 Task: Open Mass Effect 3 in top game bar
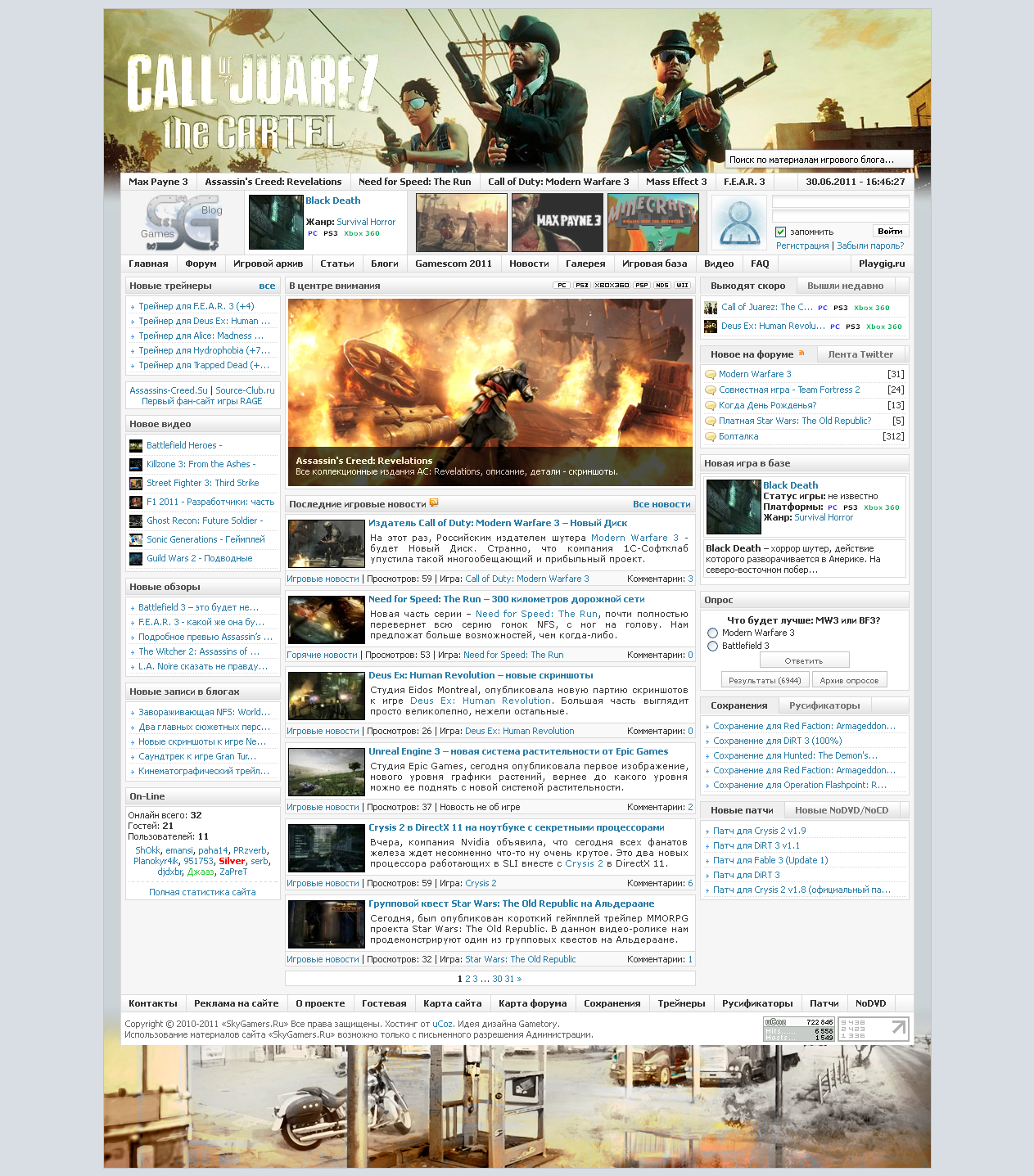676,182
